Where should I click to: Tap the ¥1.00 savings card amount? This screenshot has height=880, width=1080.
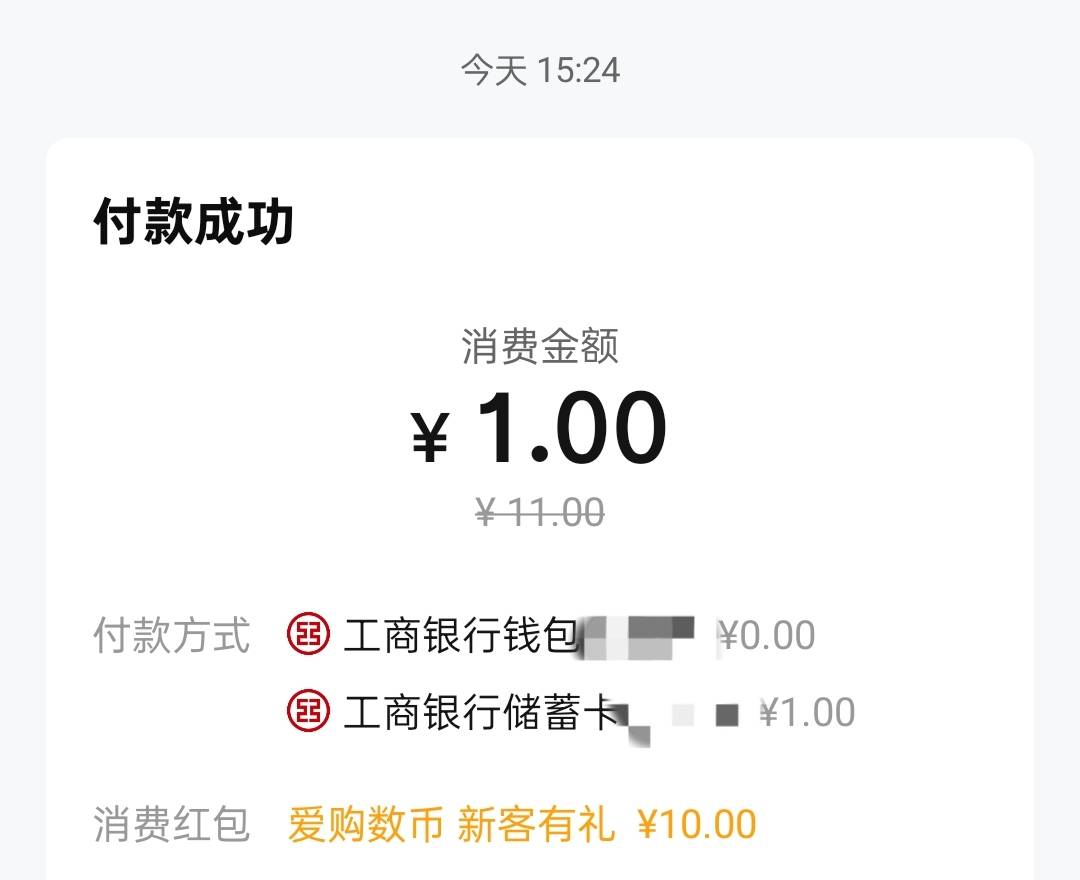click(807, 712)
